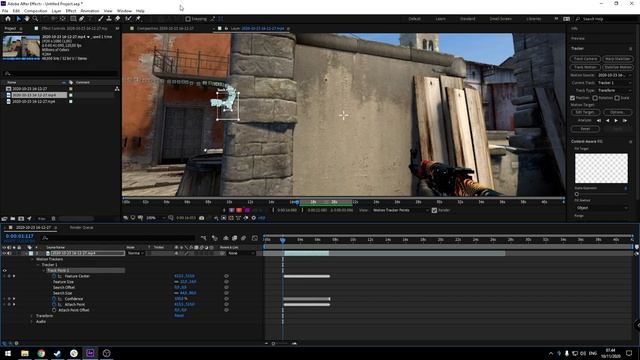Select the Eraser tool
The image size is (640, 360).
[x=118, y=19]
